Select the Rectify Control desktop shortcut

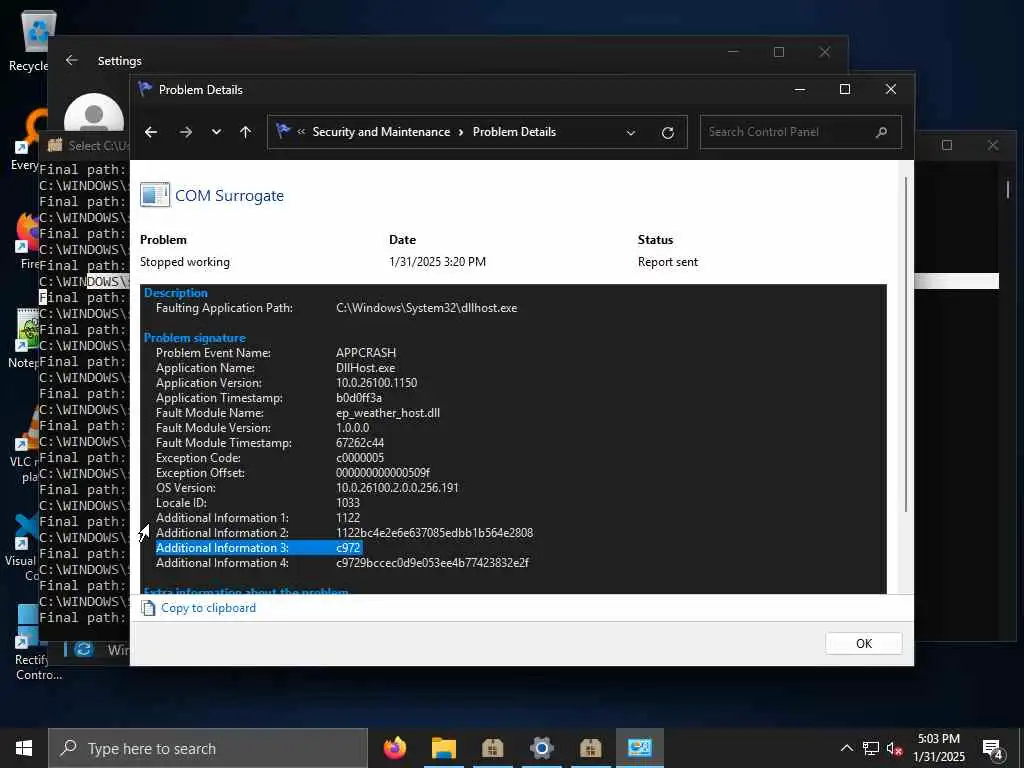[27, 643]
